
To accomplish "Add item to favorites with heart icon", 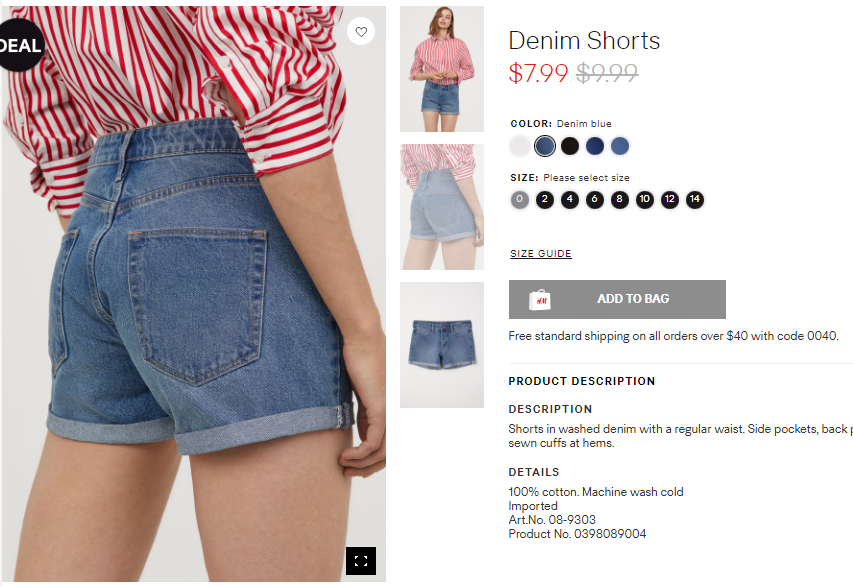I will tap(361, 32).
